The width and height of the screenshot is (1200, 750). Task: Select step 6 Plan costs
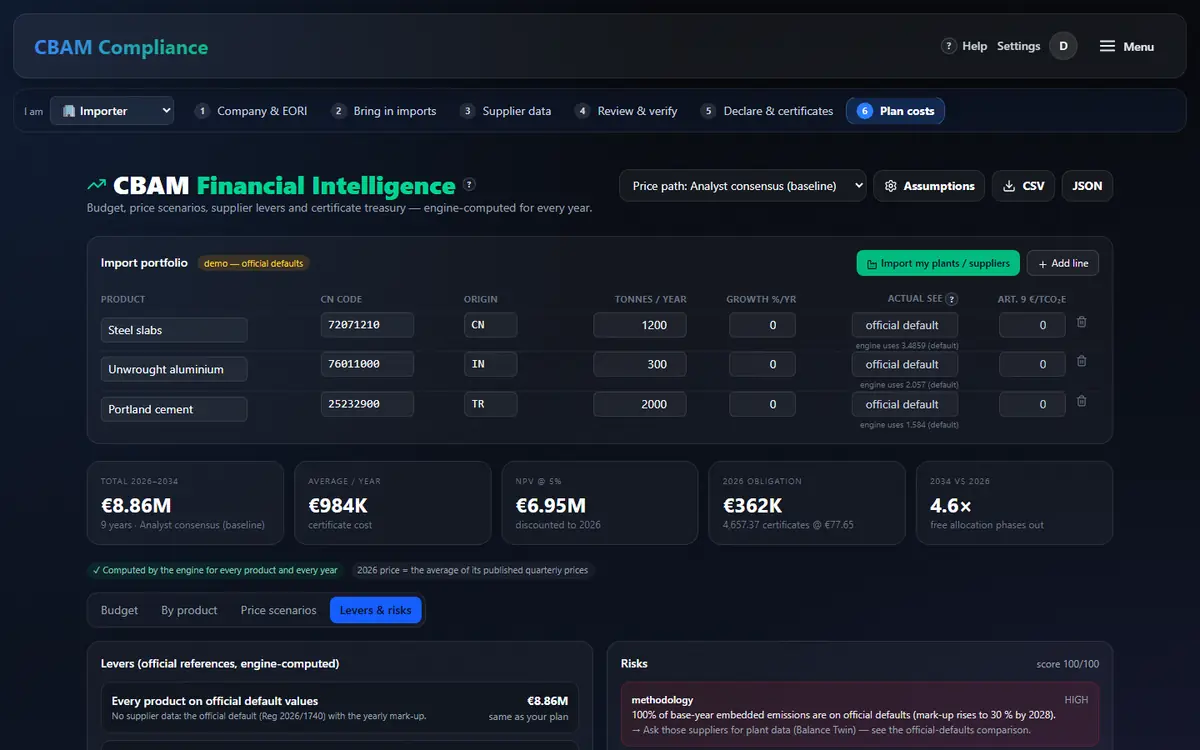click(895, 111)
